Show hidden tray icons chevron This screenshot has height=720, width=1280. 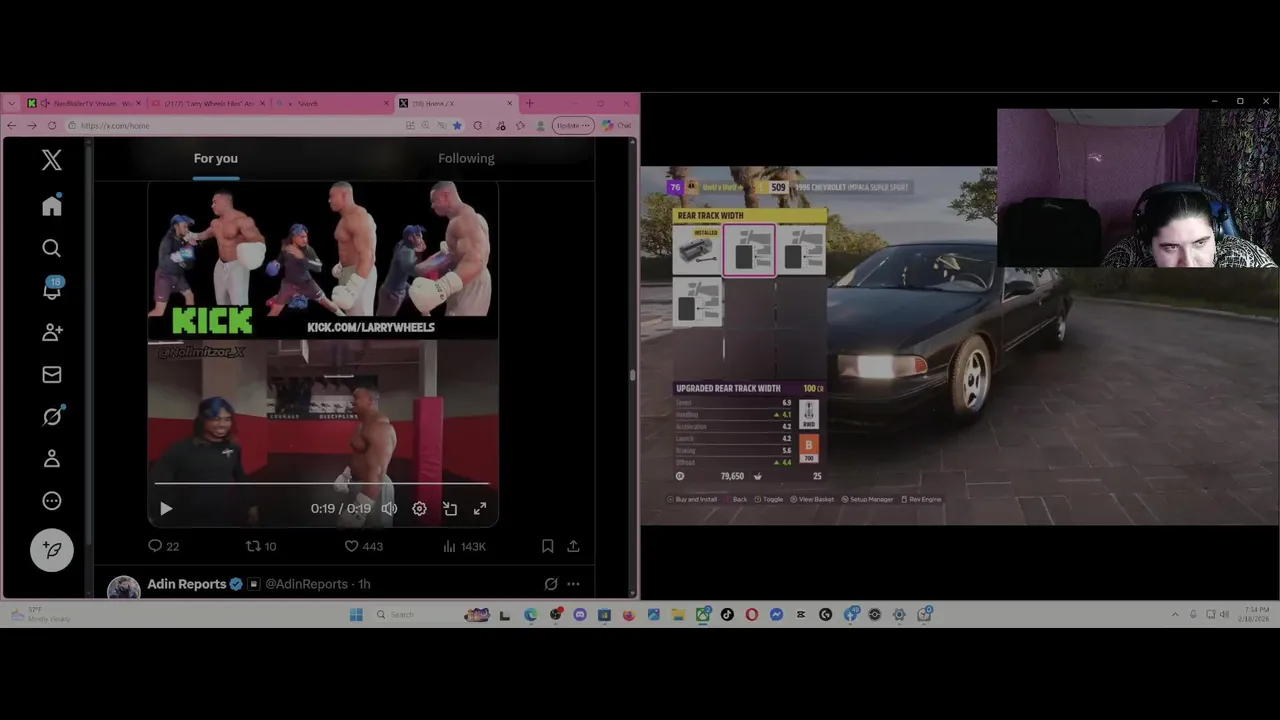coord(1176,614)
